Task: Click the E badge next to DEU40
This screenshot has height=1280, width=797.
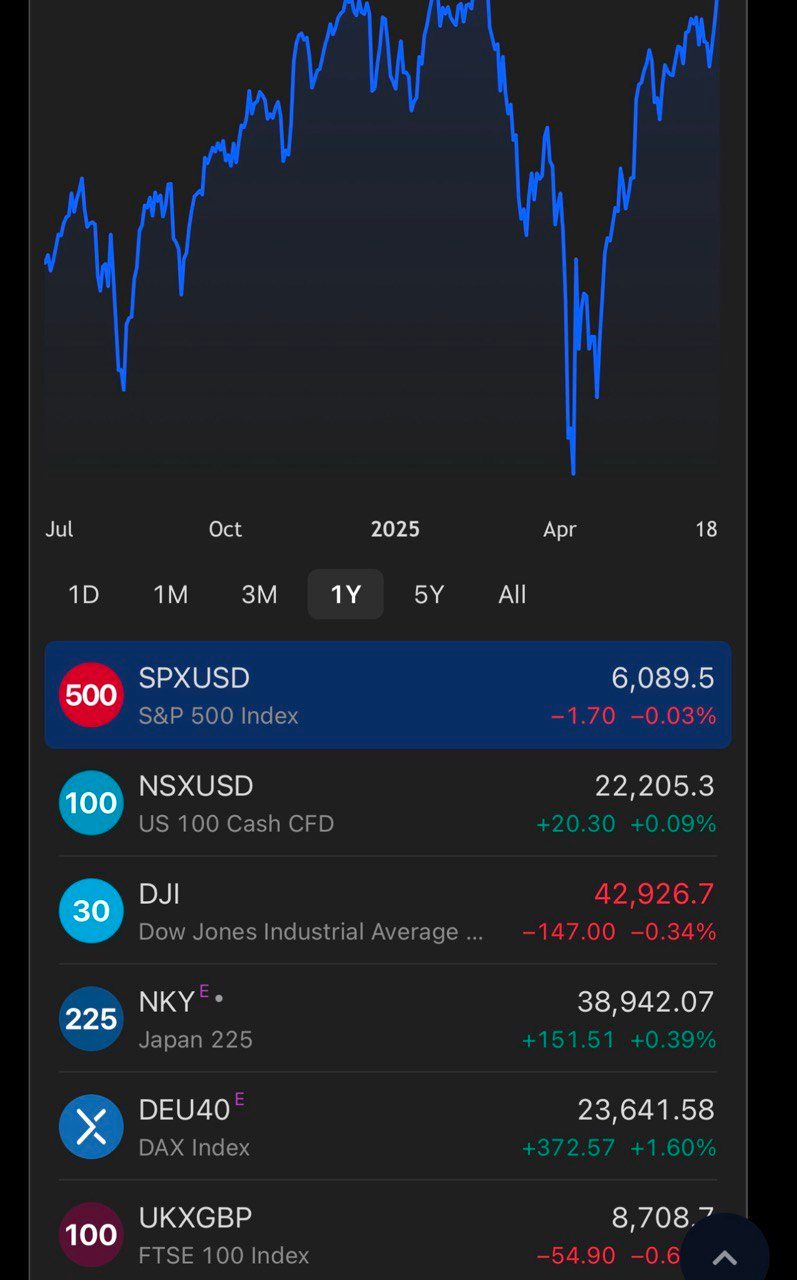Action: [x=239, y=1100]
